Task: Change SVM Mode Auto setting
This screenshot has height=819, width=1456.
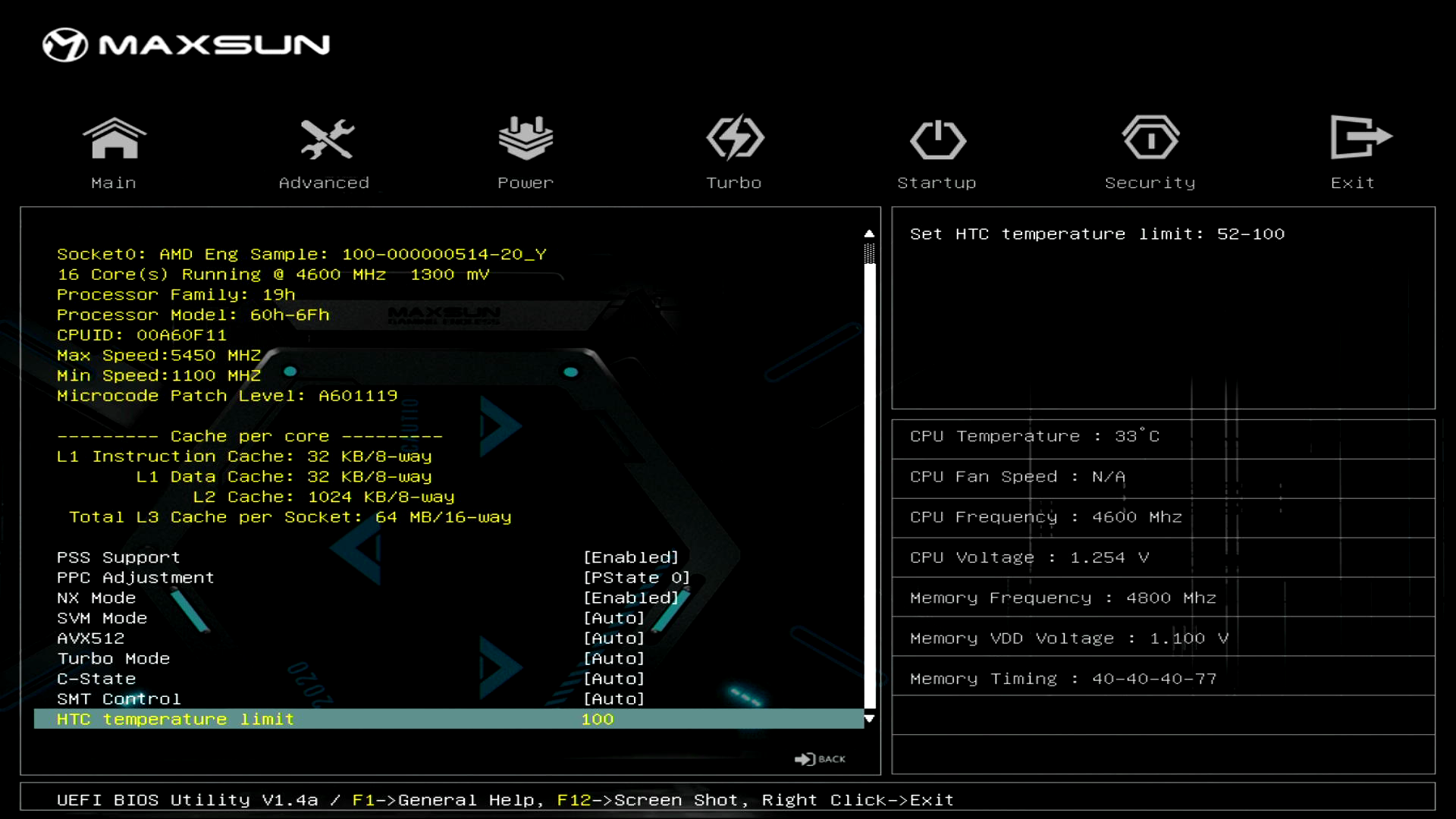Action: (613, 618)
